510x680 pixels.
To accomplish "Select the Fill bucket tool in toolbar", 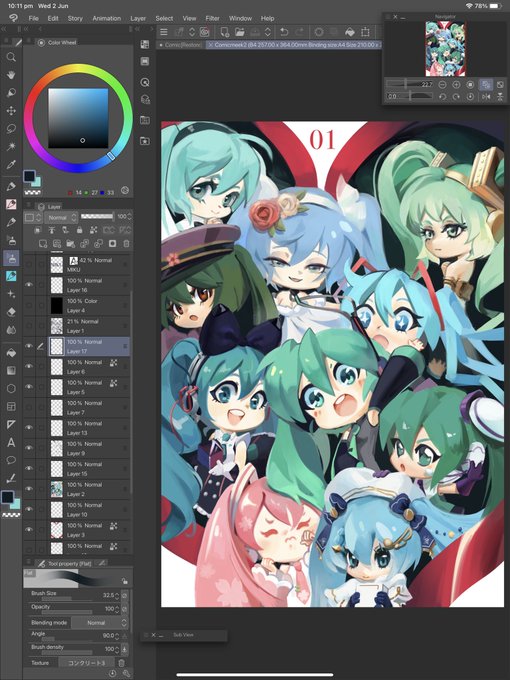I will coord(11,353).
